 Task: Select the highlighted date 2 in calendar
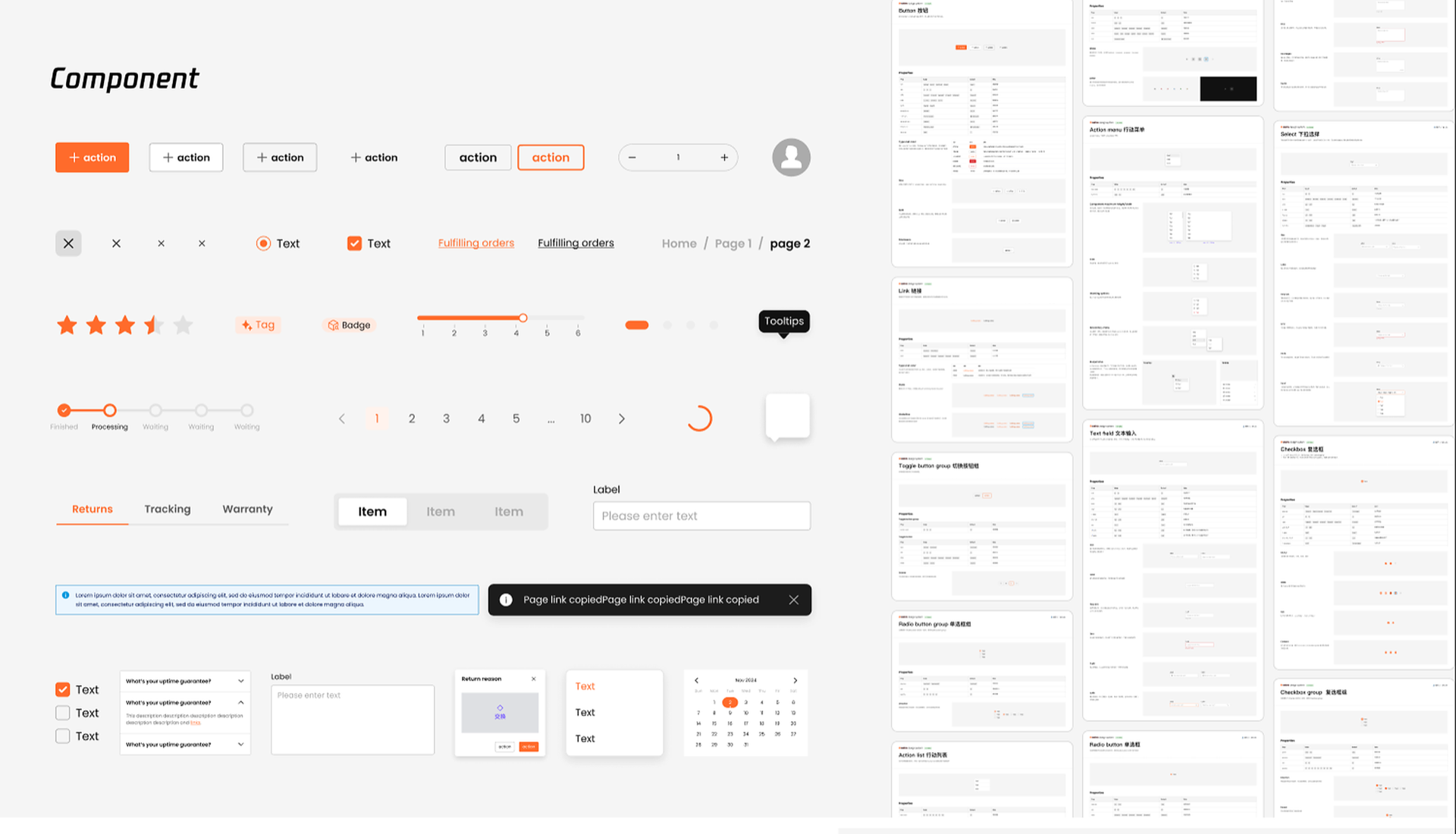[730, 702]
